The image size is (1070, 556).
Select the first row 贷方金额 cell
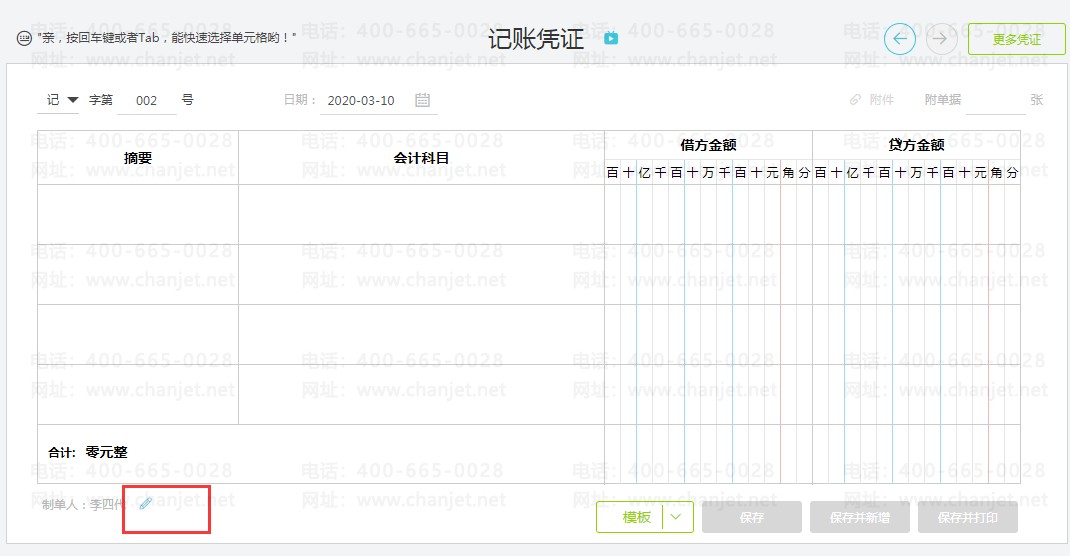coord(916,214)
